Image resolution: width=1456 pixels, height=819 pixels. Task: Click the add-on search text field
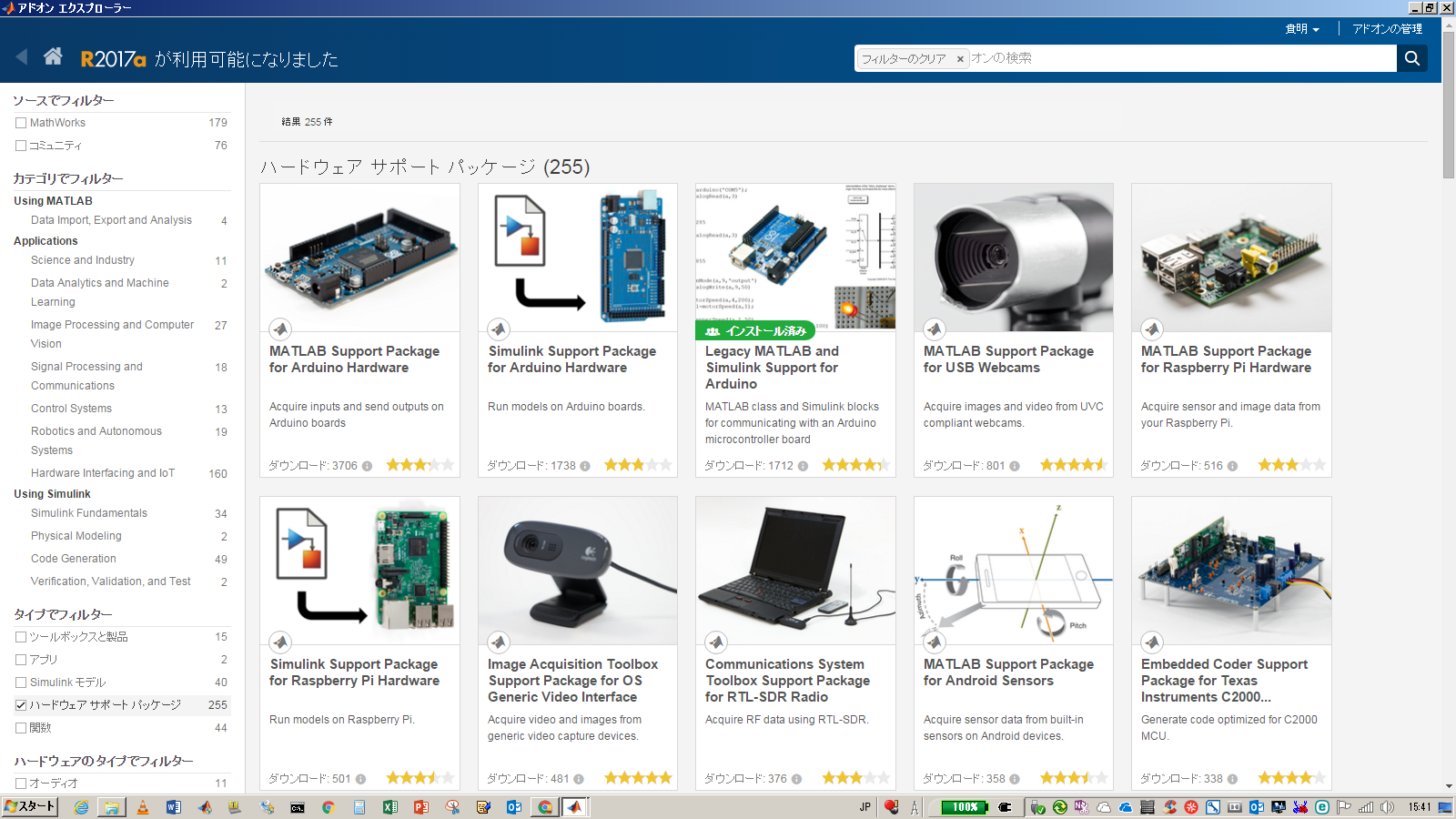point(1181,58)
